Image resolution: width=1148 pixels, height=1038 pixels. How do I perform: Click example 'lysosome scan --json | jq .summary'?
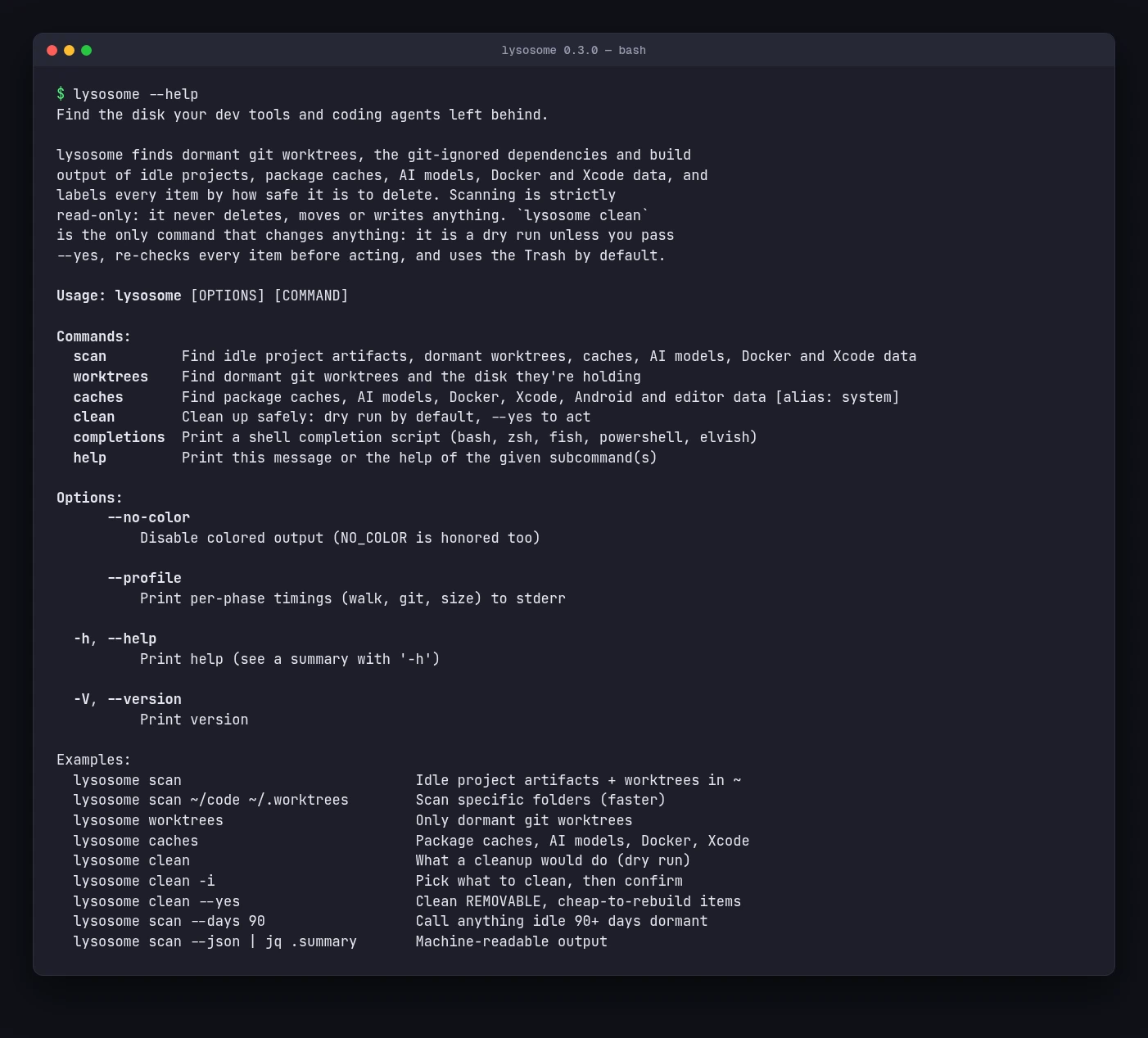point(215,941)
